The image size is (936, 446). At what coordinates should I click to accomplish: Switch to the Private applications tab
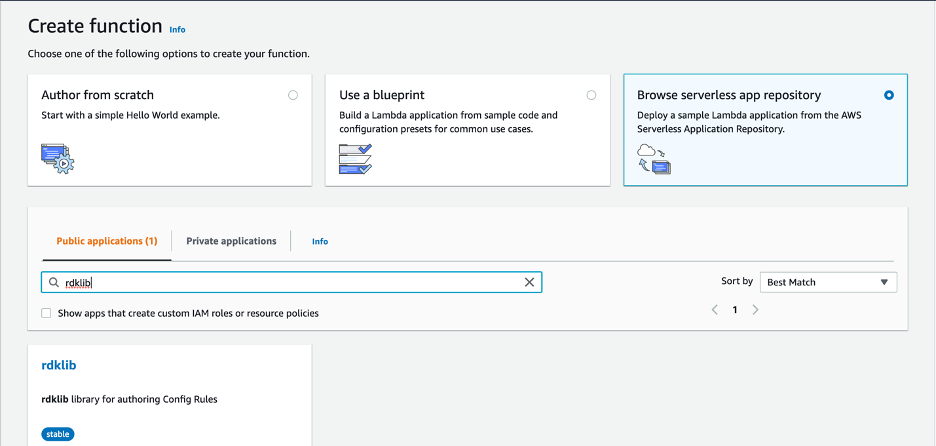(231, 241)
